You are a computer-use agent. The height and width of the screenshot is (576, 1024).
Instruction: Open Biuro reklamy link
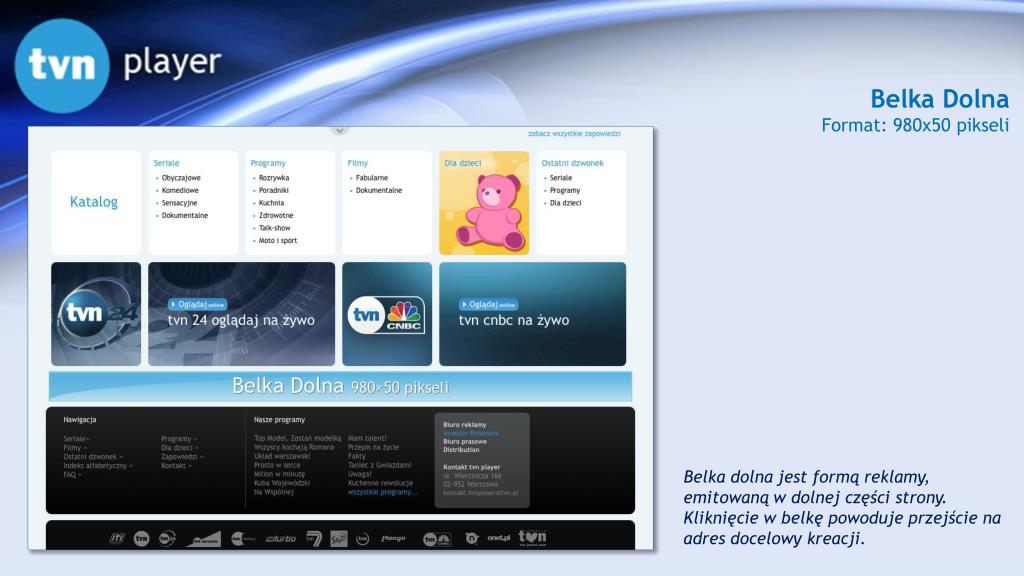tap(464, 424)
